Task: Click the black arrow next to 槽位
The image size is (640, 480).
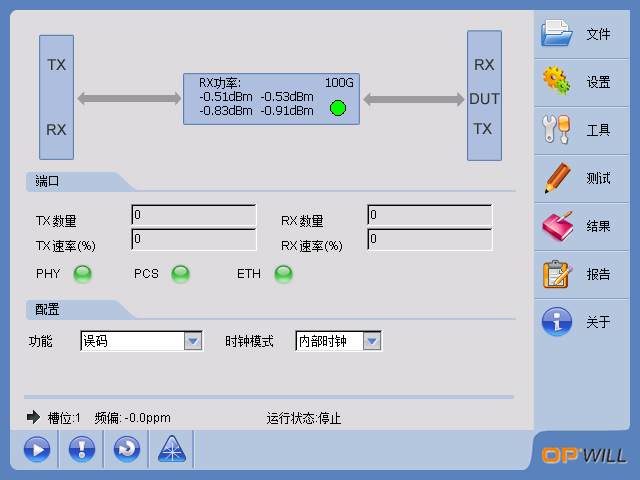Action: pos(33,417)
